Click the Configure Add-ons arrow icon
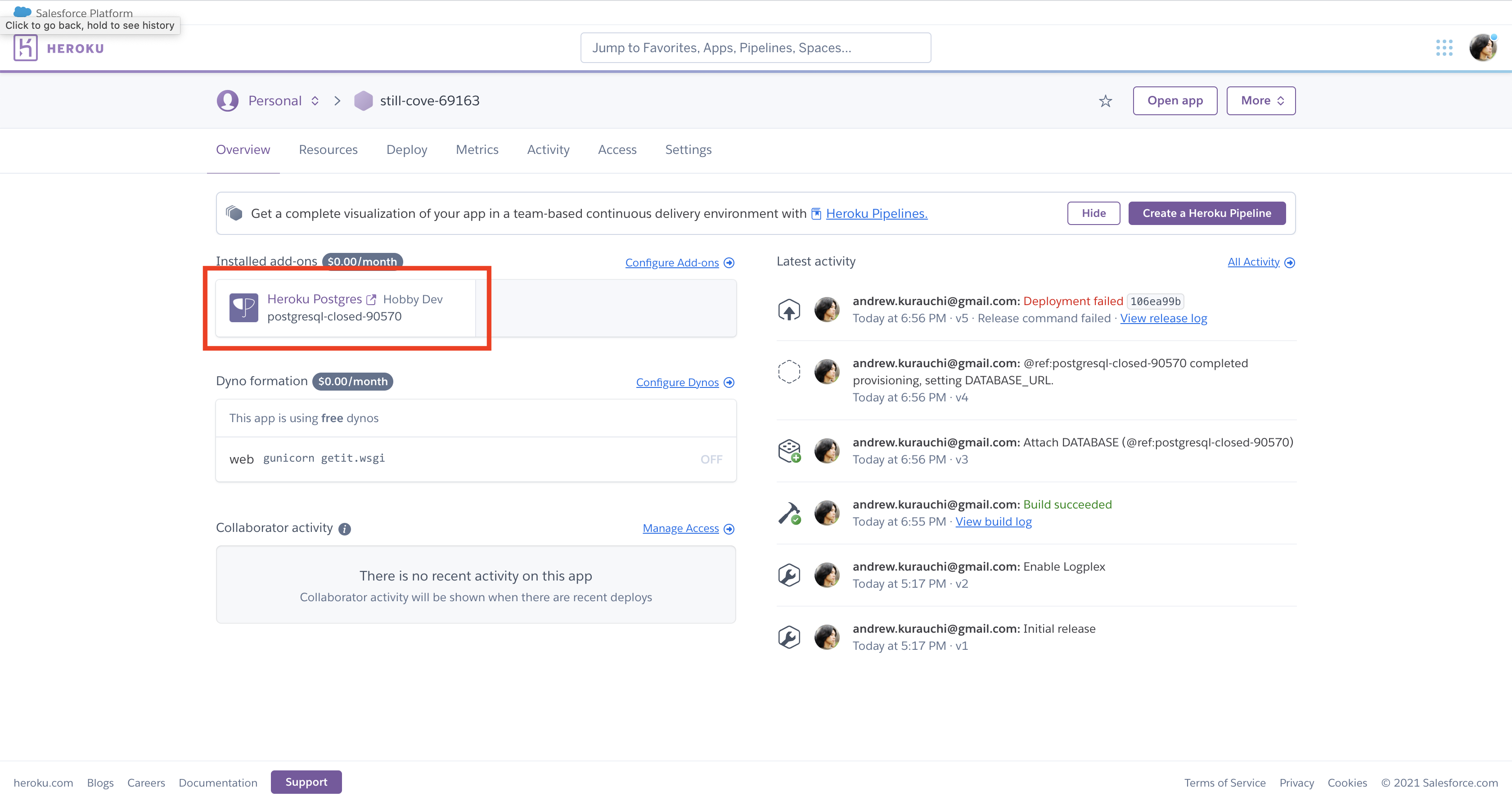 [729, 263]
